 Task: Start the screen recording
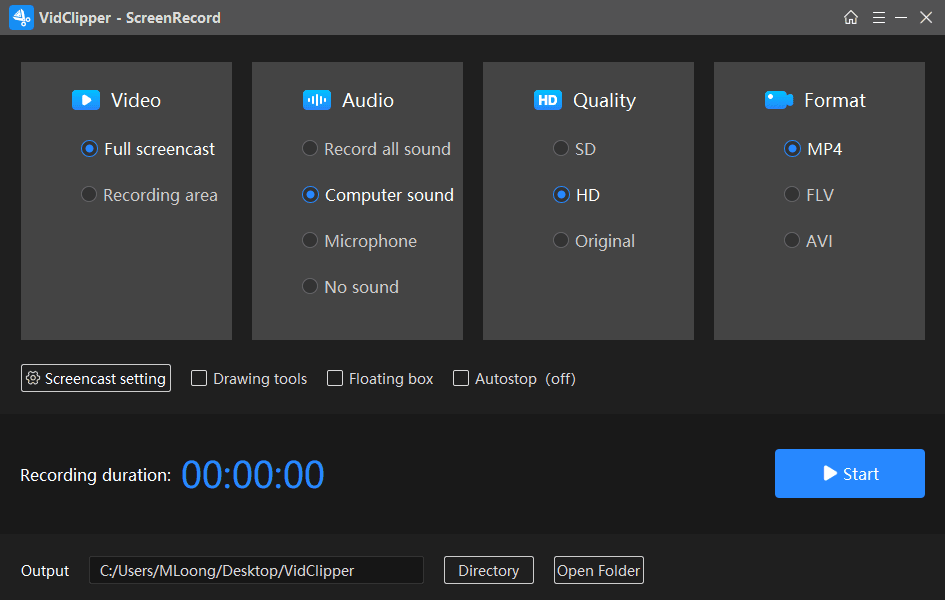coord(850,473)
